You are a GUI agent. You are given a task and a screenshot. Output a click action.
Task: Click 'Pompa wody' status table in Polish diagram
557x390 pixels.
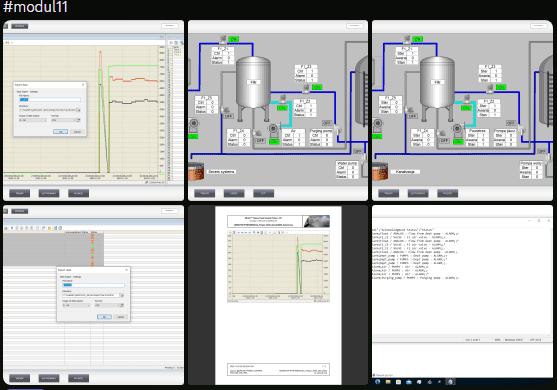click(531, 170)
